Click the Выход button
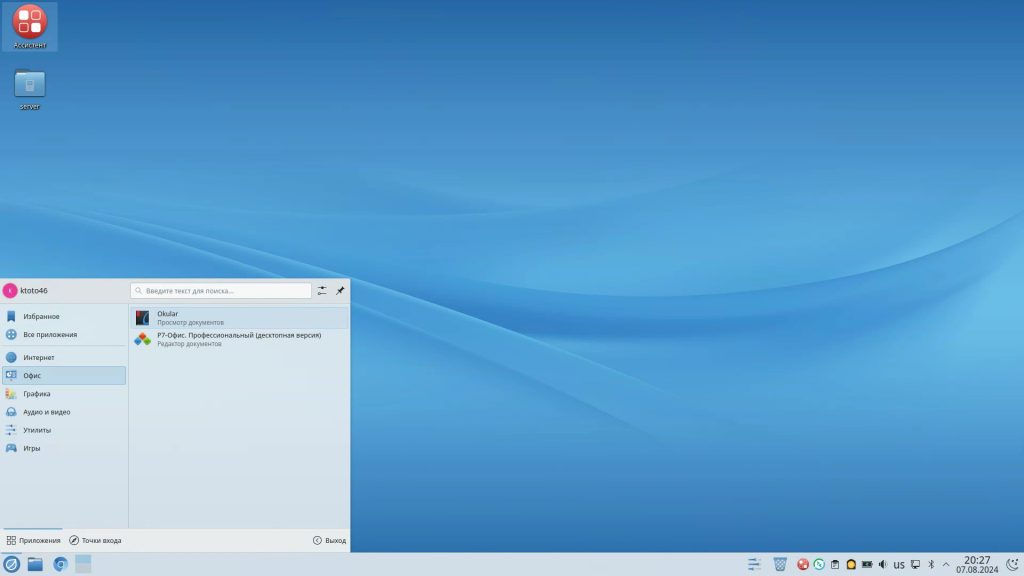1024x576 pixels. pyautogui.click(x=329, y=541)
